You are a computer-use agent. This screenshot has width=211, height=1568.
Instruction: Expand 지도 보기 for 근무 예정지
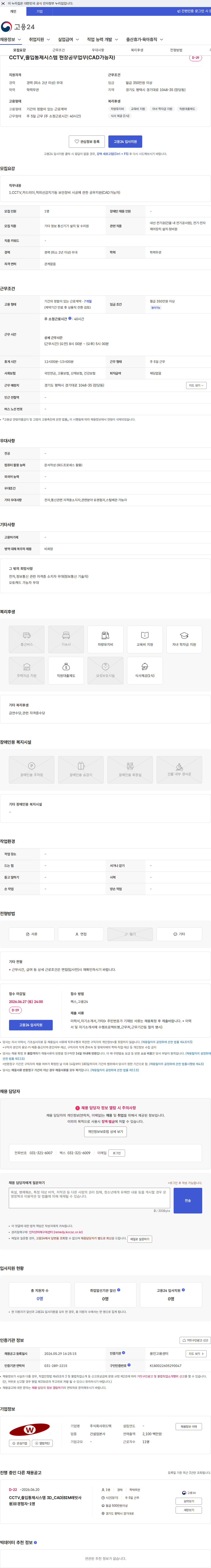pos(196,385)
